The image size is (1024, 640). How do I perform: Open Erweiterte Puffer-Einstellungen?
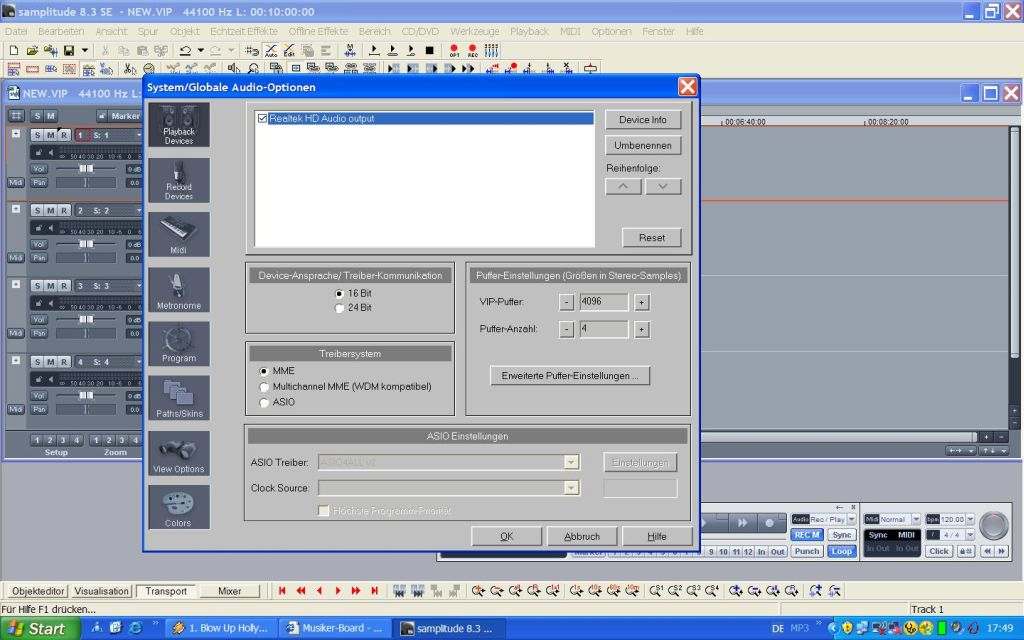pos(569,376)
